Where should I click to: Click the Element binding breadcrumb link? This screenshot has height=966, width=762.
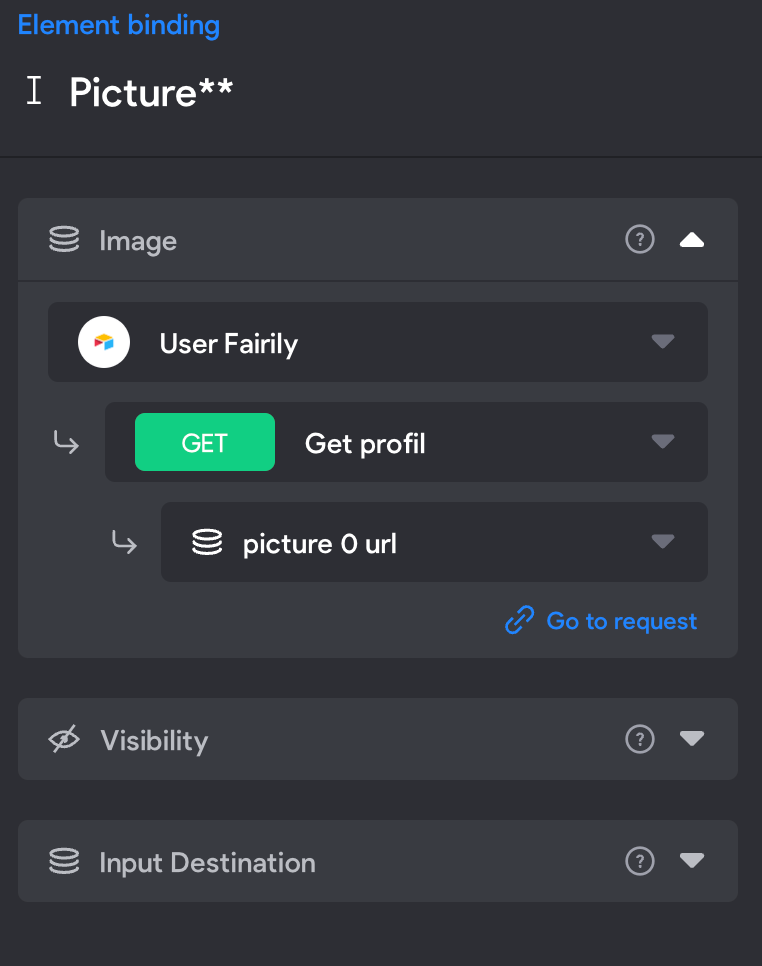[118, 25]
